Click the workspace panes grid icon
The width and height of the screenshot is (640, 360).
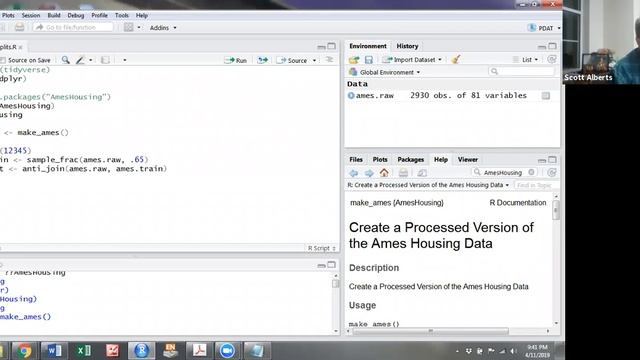pyautogui.click(x=129, y=27)
